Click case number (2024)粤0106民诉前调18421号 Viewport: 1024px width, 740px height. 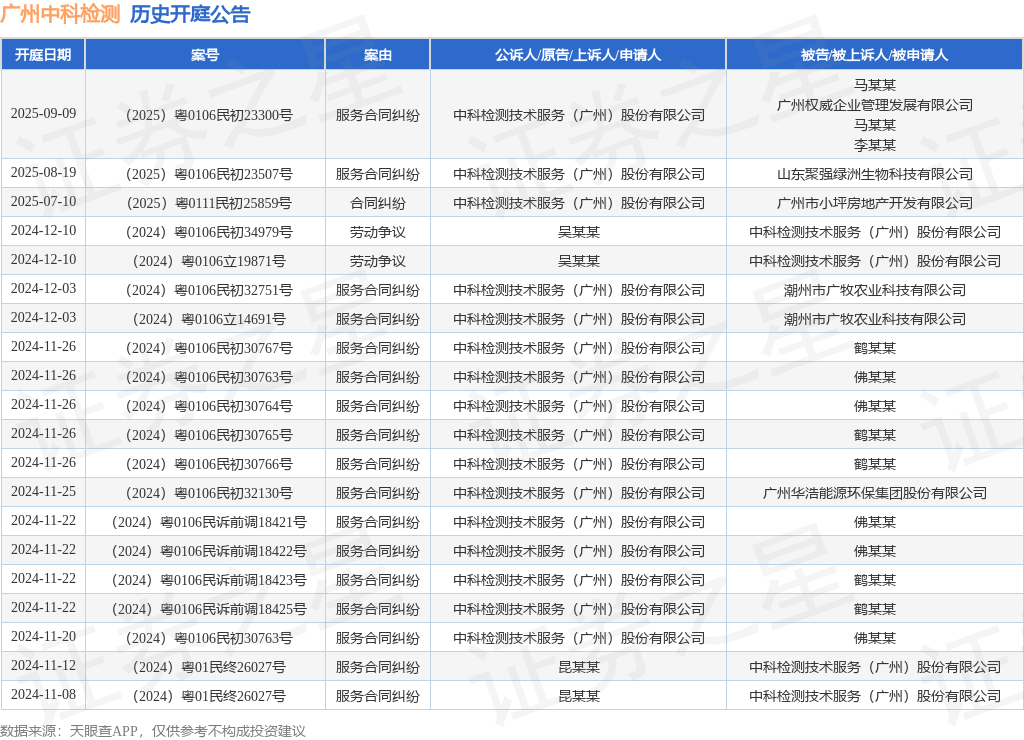pyautogui.click(x=209, y=523)
